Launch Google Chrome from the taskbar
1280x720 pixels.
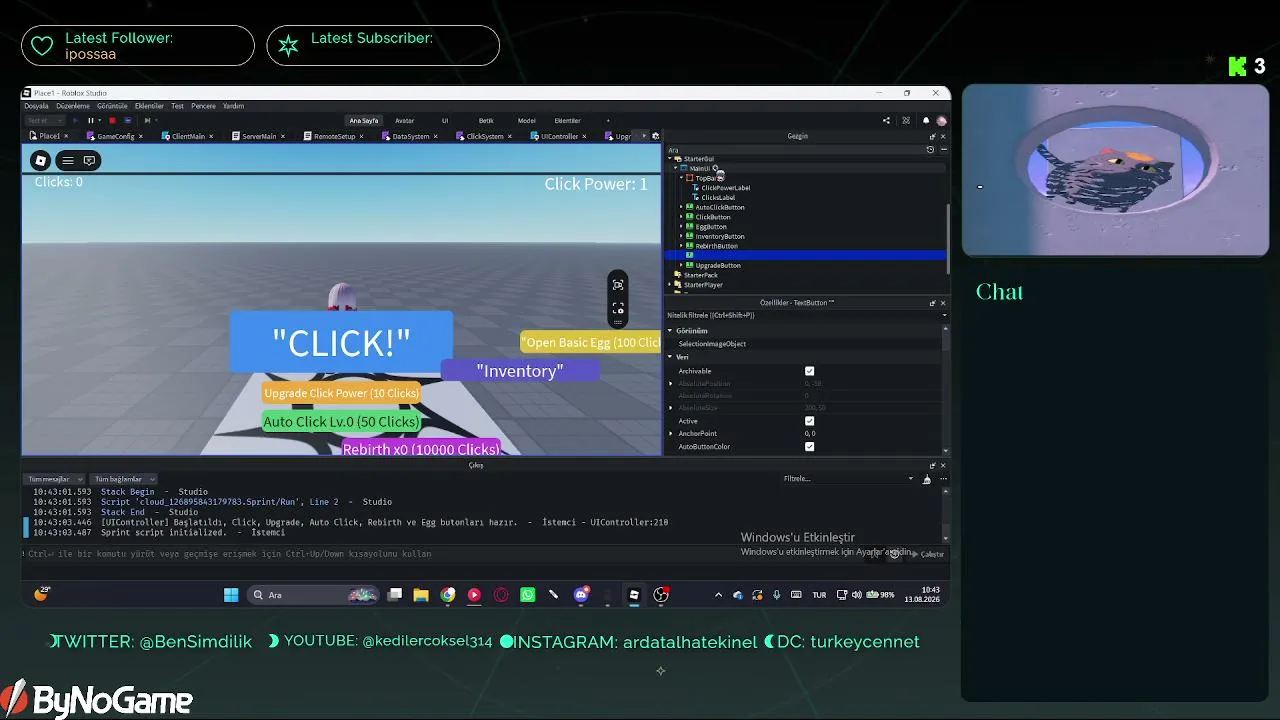448,595
